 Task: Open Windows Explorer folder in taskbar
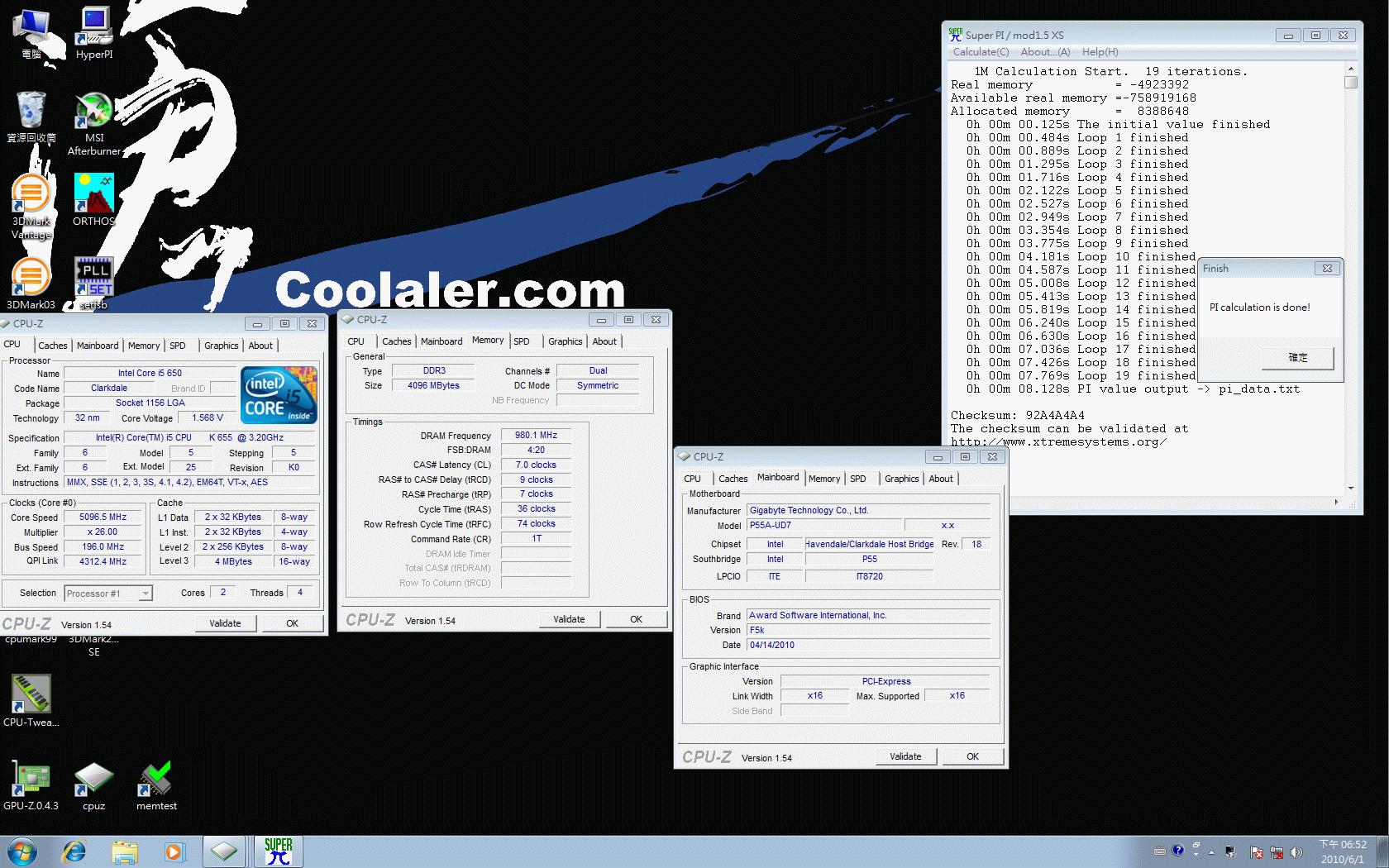tap(125, 851)
